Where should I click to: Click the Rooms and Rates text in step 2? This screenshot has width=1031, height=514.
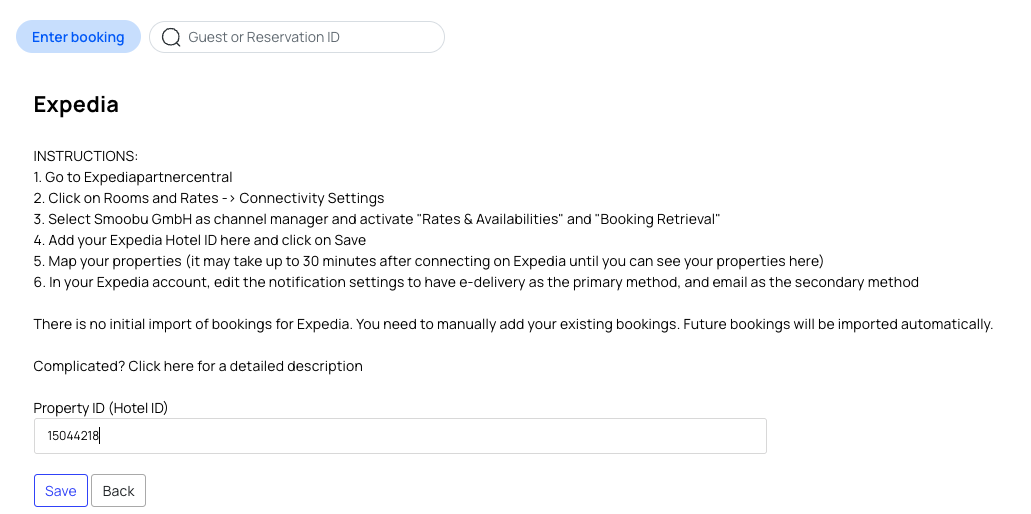point(161,199)
